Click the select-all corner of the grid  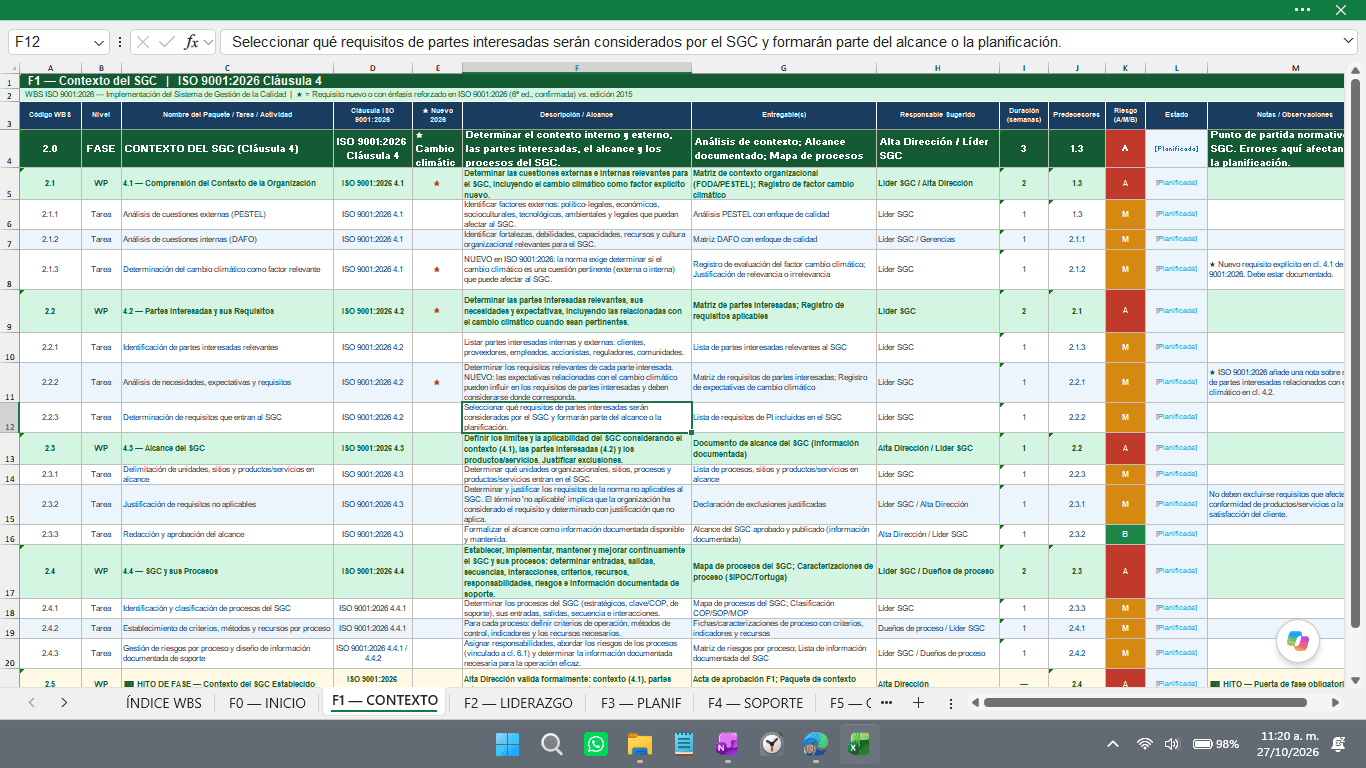11,68
